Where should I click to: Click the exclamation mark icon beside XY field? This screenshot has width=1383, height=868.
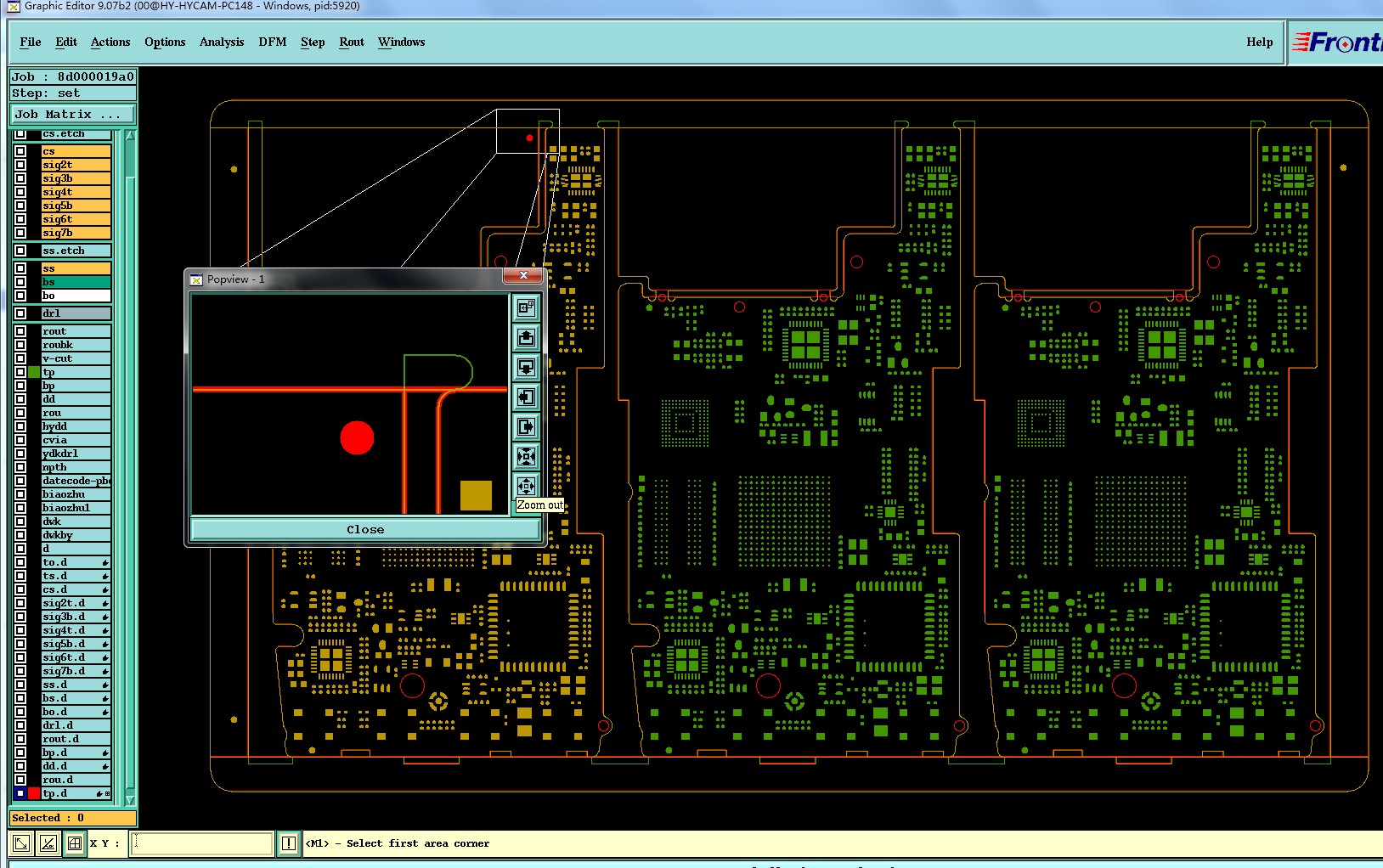tap(289, 843)
